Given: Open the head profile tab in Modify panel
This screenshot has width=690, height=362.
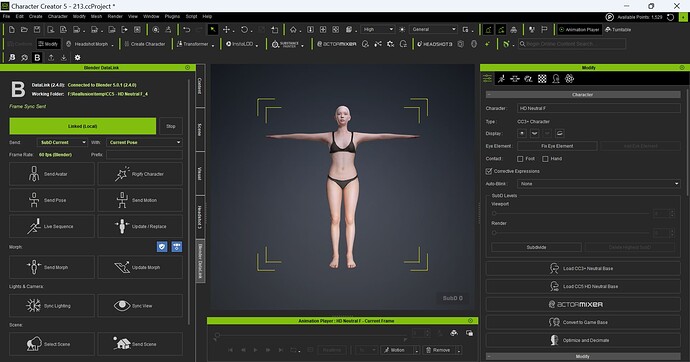Looking at the screenshot, I should [556, 79].
